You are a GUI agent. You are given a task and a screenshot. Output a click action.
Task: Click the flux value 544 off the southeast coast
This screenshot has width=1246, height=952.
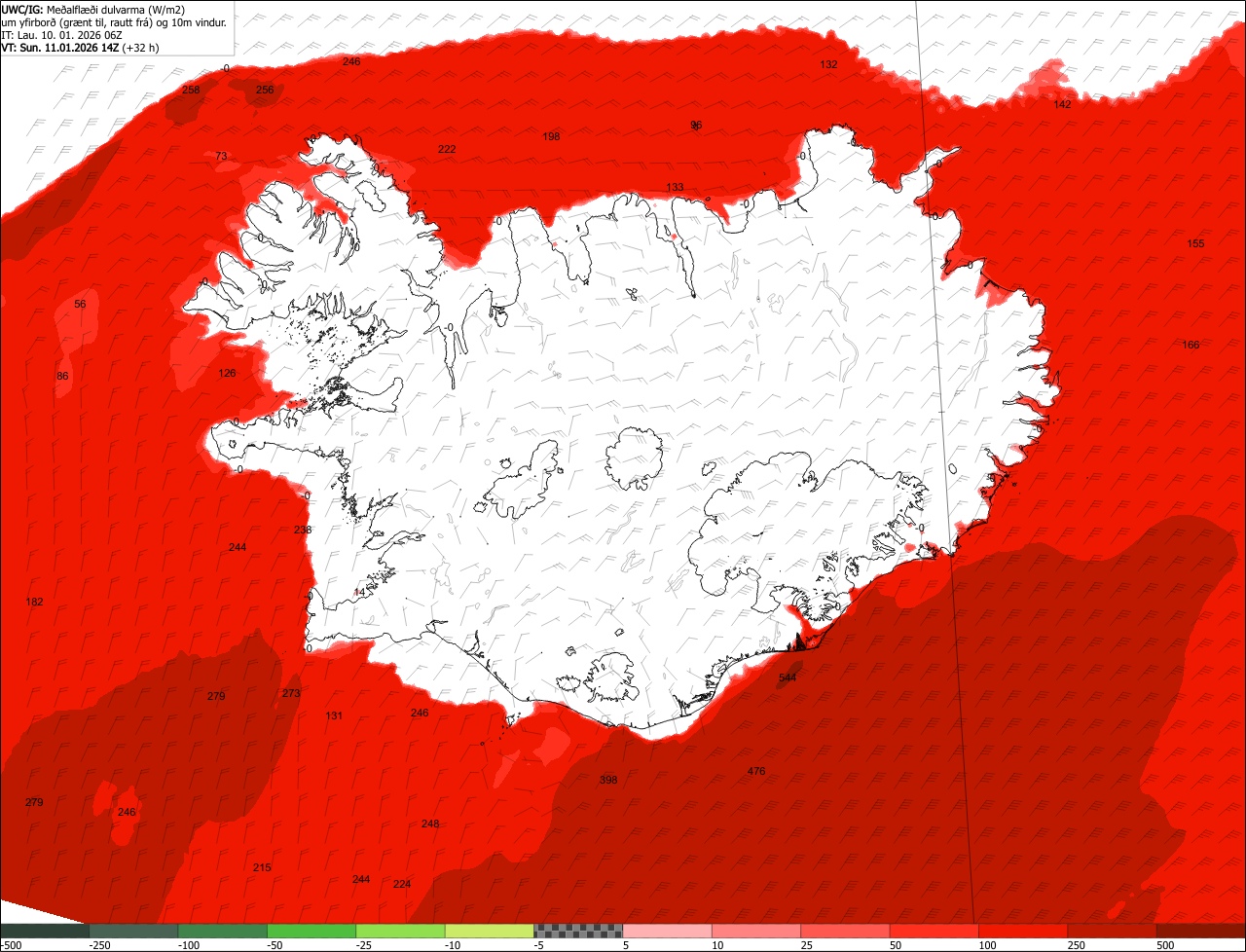pyautogui.click(x=788, y=677)
